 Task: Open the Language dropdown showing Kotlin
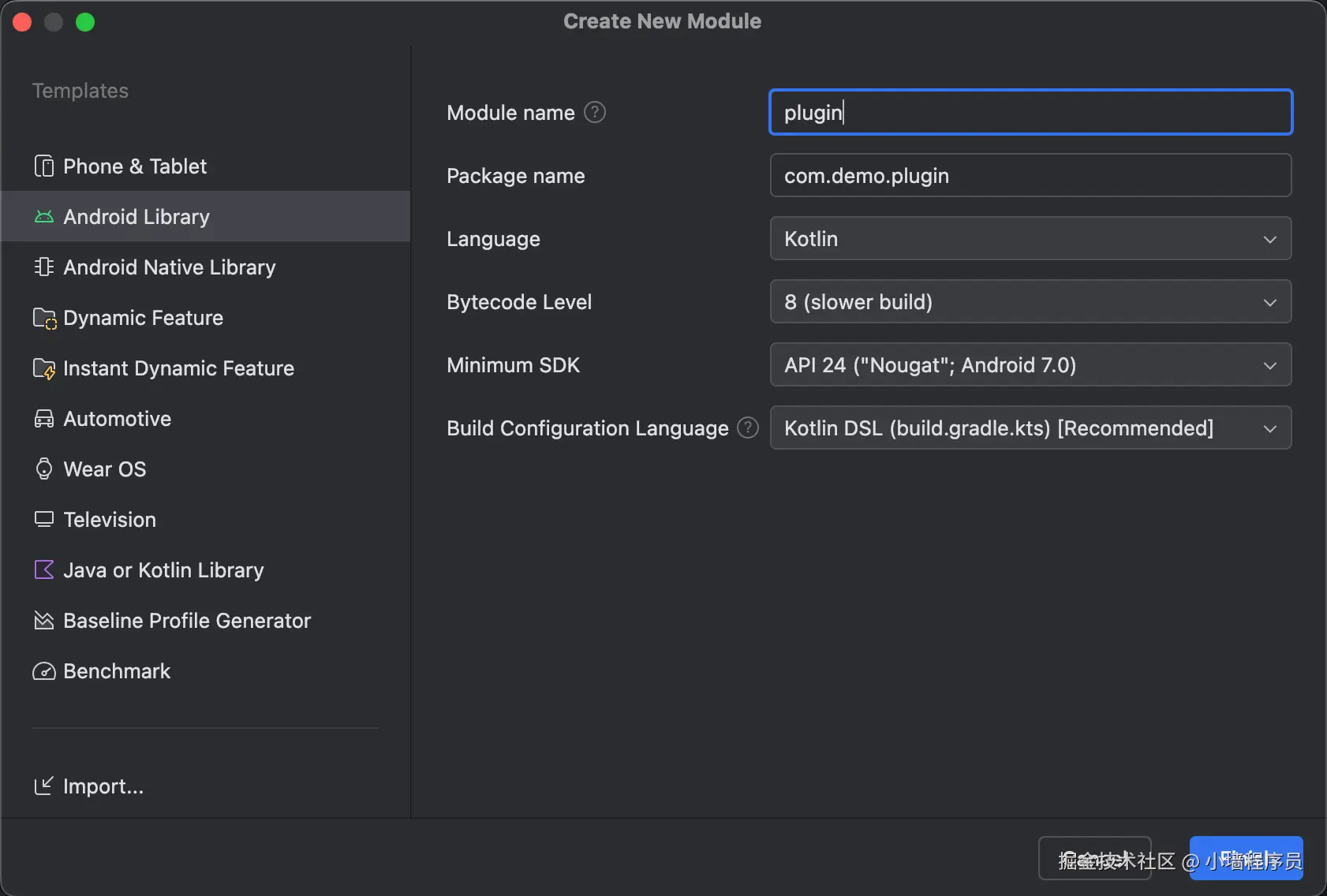[x=1030, y=239]
